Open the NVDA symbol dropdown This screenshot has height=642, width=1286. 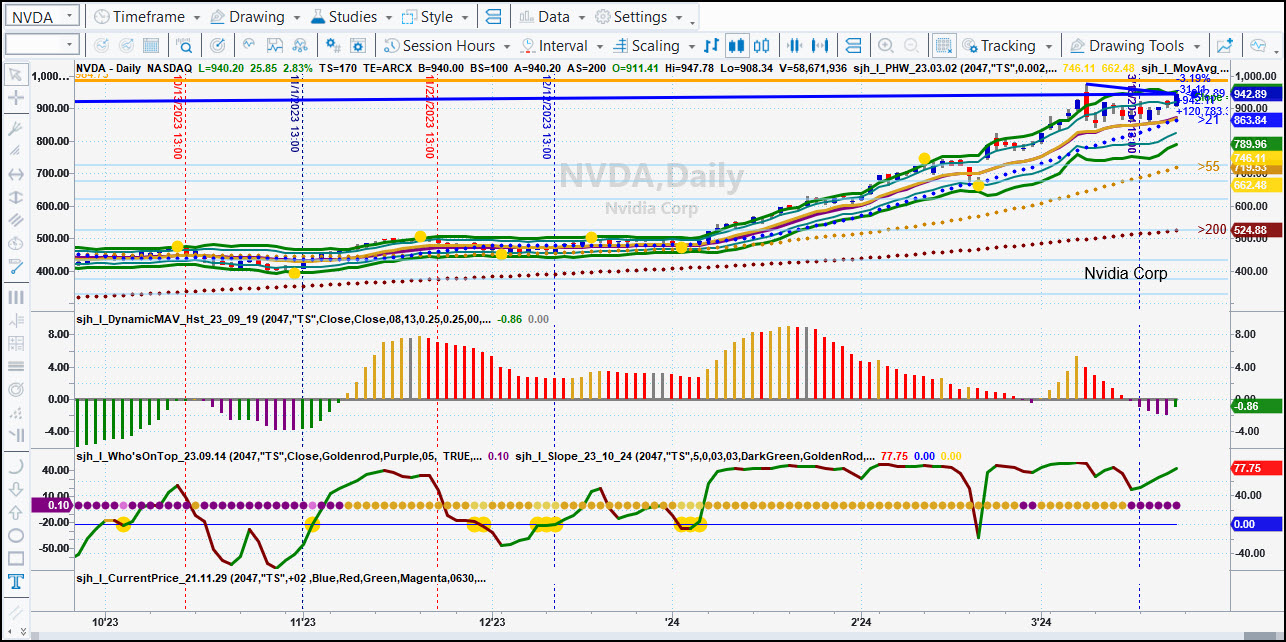pos(69,16)
